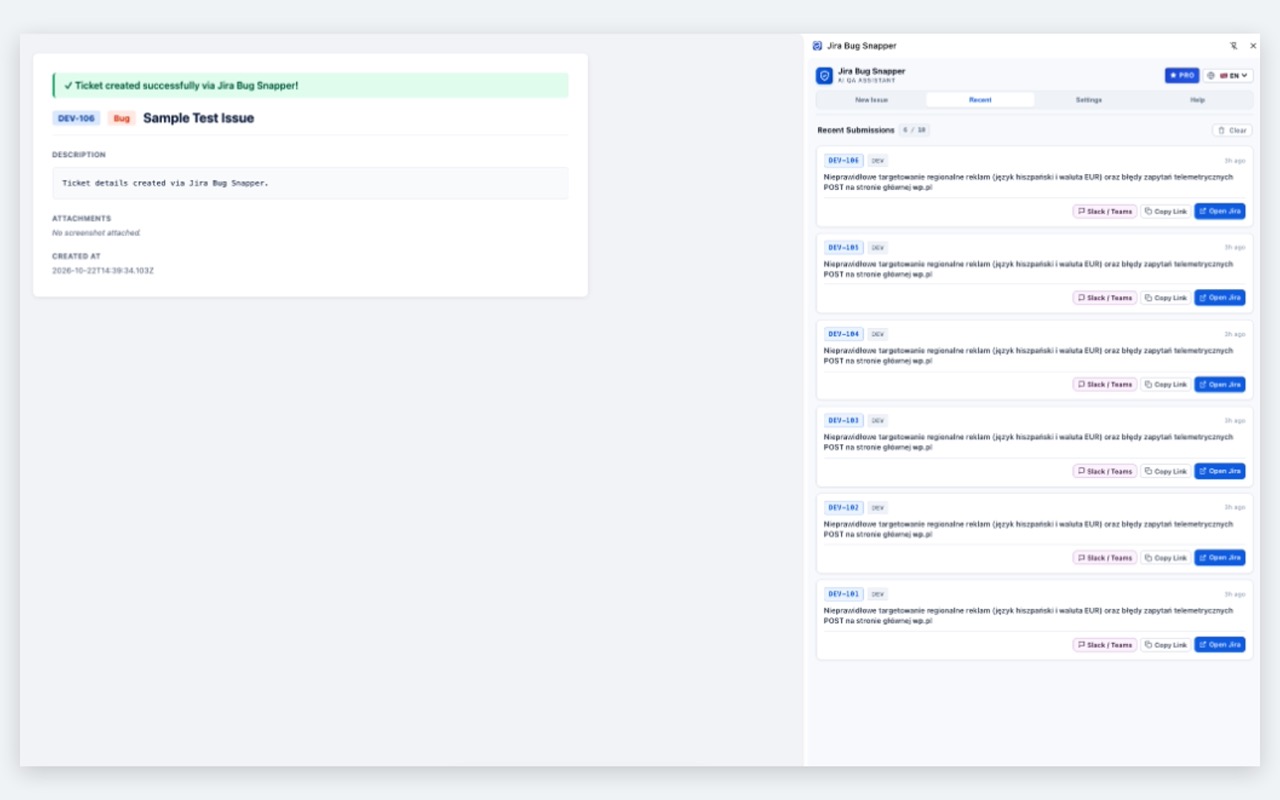Screen dimensions: 1280x800
Task: Click the ticket created successfully banner
Action: coord(311,85)
